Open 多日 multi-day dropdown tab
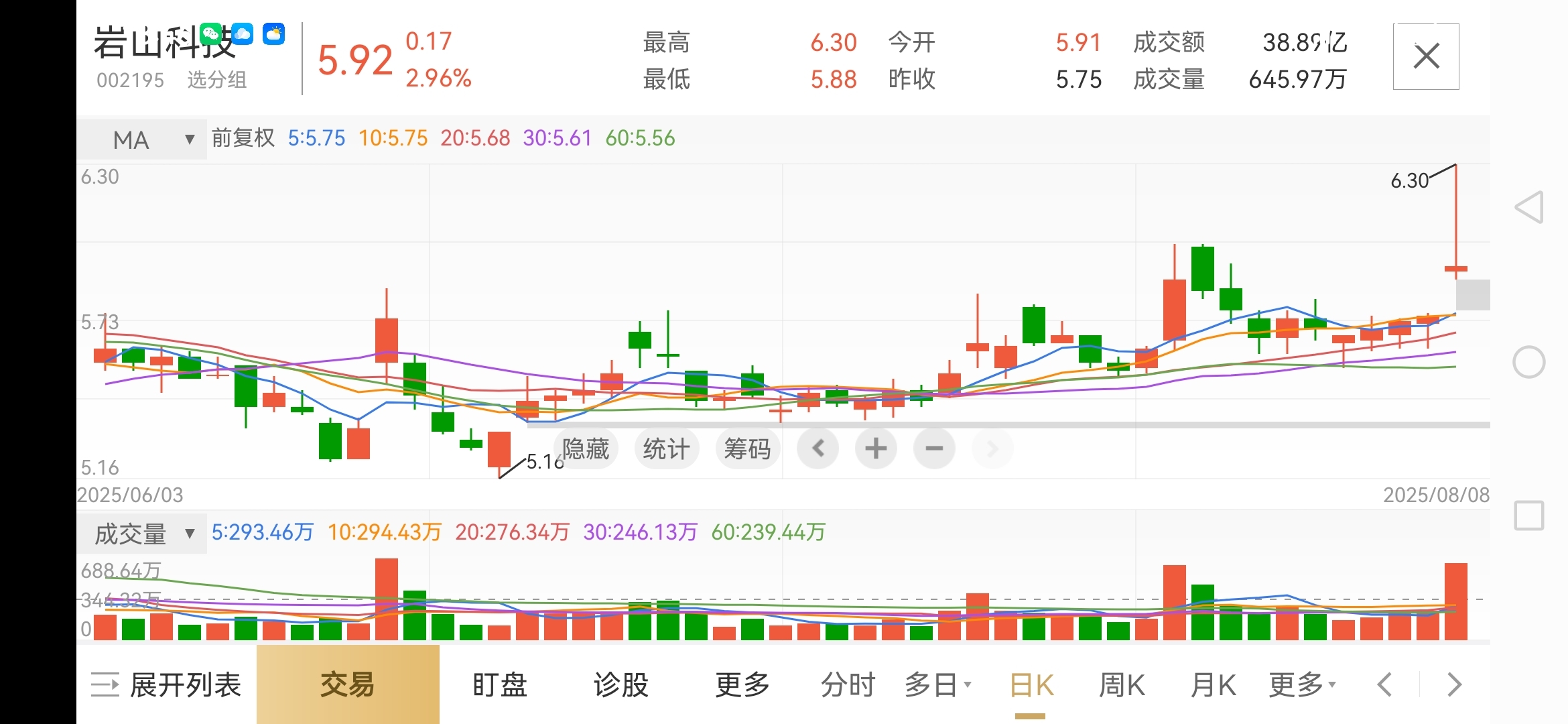The image size is (1568, 724). (x=937, y=685)
